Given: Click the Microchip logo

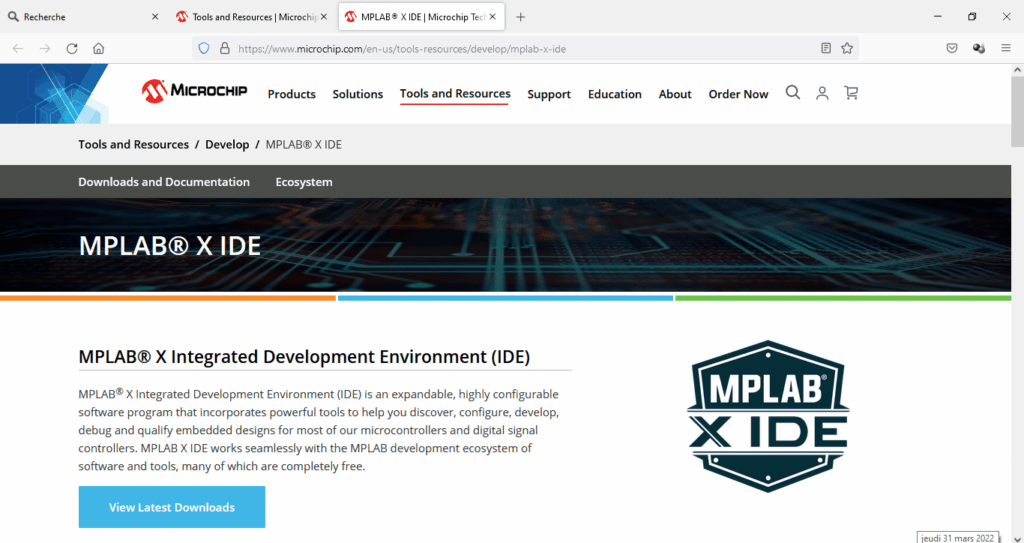Looking at the screenshot, I should point(195,91).
